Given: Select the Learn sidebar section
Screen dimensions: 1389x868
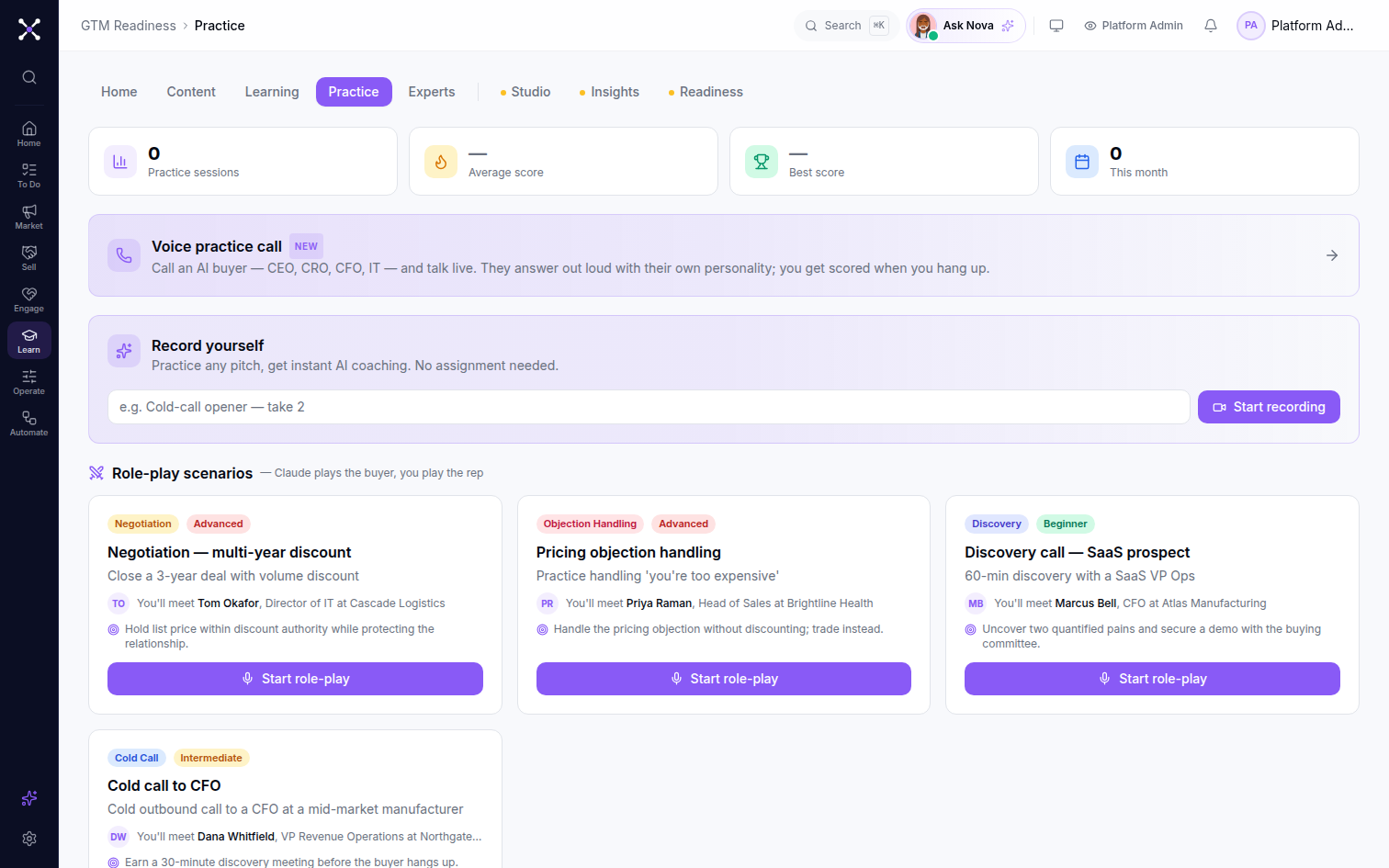Looking at the screenshot, I should 29,340.
